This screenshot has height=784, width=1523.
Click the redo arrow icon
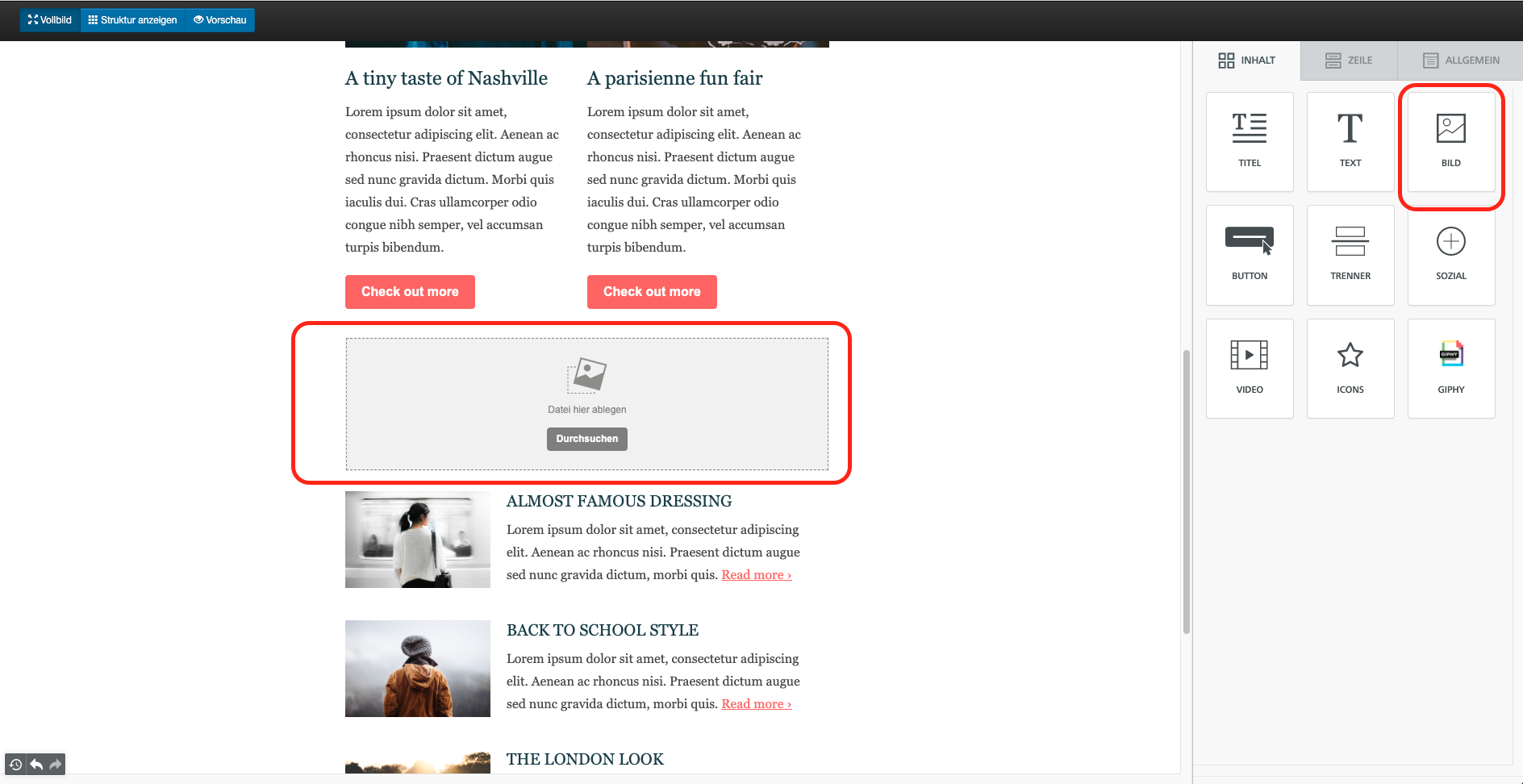[56, 764]
